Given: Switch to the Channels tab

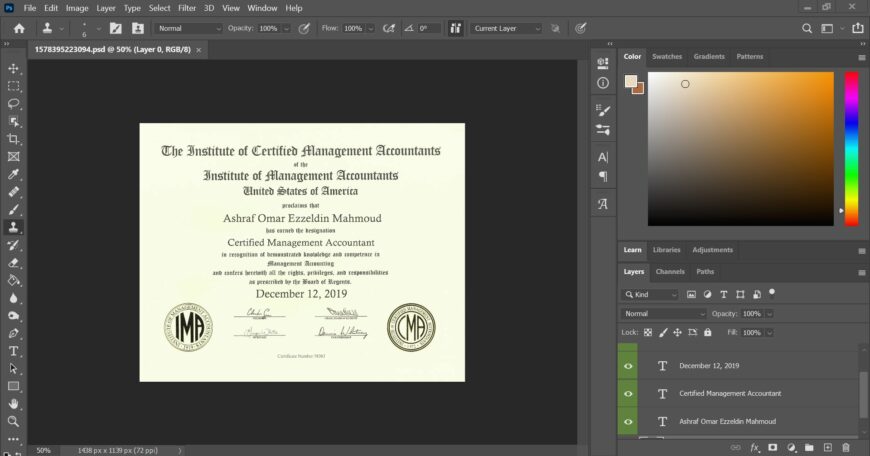Looking at the screenshot, I should coord(670,272).
